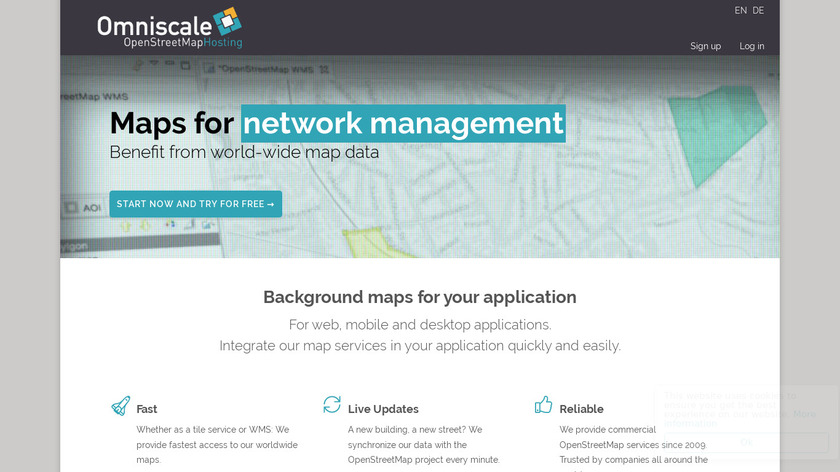The height and width of the screenshot is (472, 840).
Task: Click the OpenStreetMapHosting tagline under logo
Action: [183, 42]
